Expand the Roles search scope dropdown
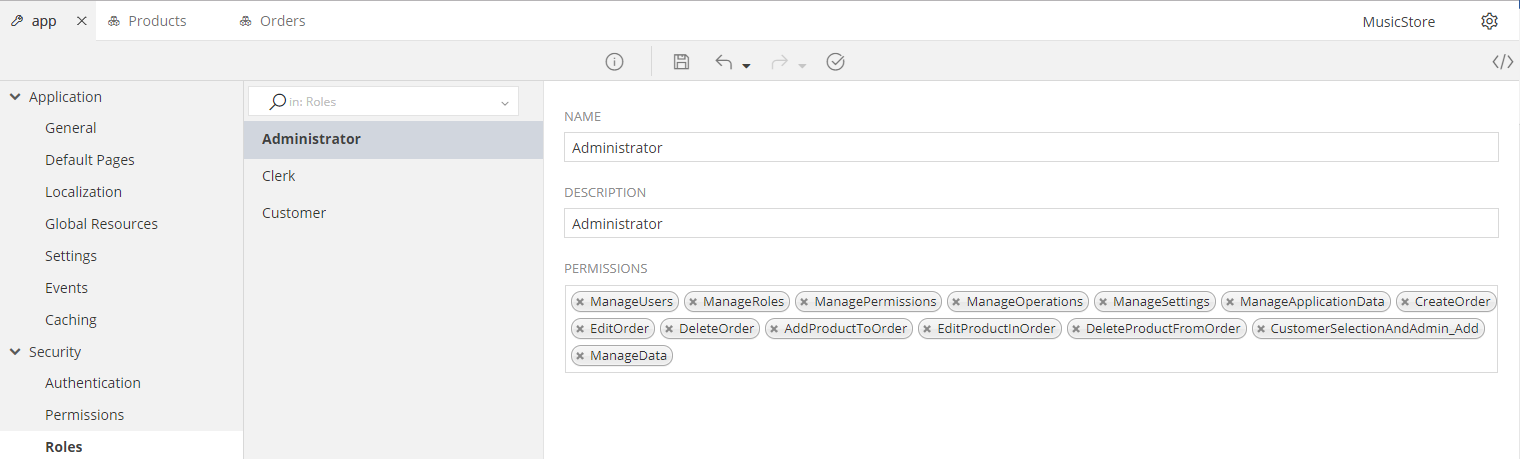Screen dimensions: 1520x459 click(504, 102)
